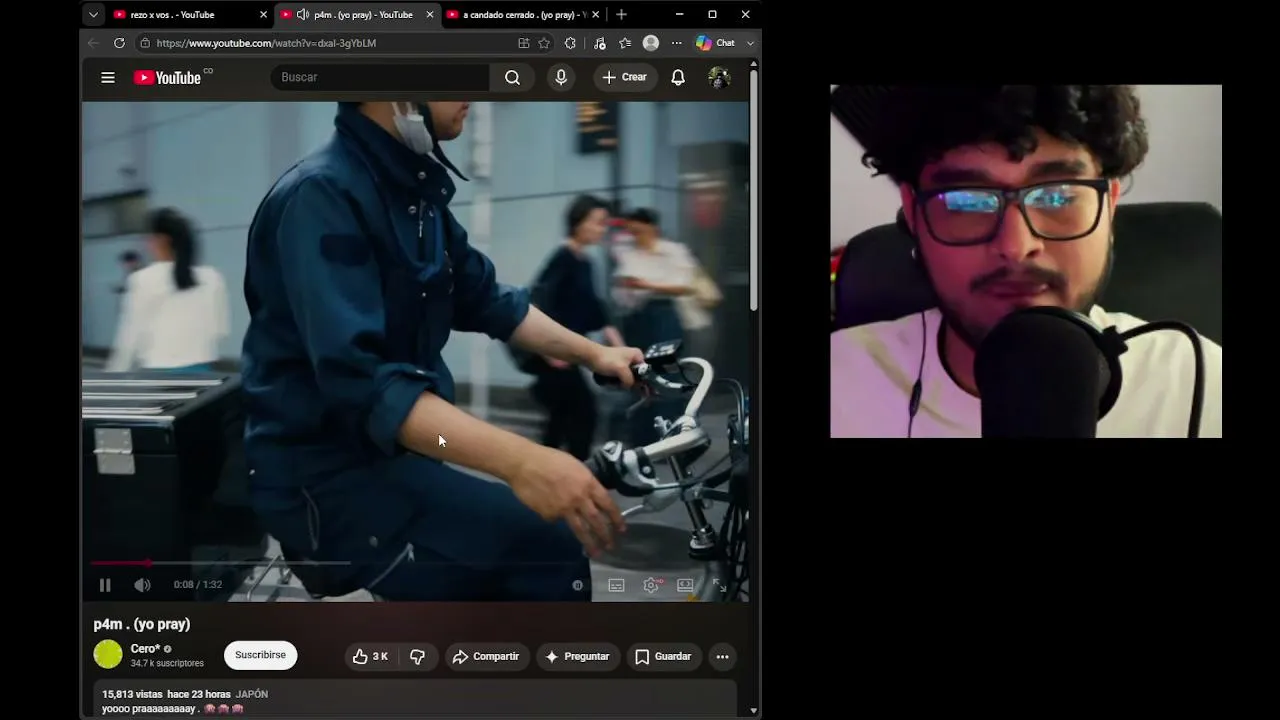Expand the tab search dropdown
Image resolution: width=1280 pixels, height=720 pixels.
click(93, 15)
